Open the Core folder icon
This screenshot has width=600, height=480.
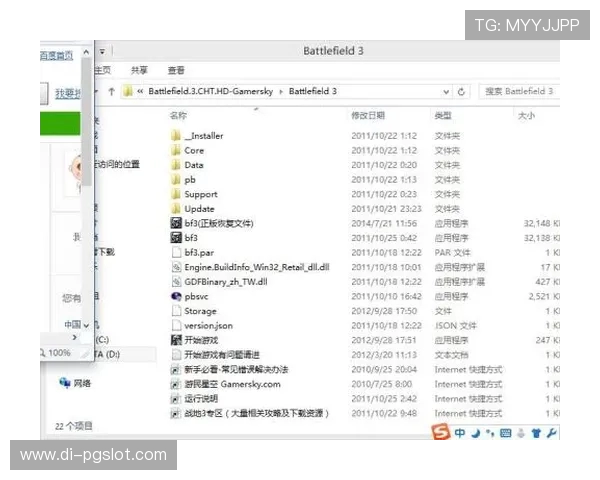[176, 150]
